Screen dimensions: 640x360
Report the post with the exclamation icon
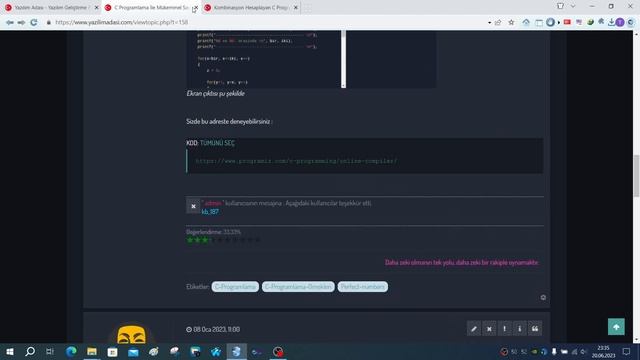tap(504, 329)
